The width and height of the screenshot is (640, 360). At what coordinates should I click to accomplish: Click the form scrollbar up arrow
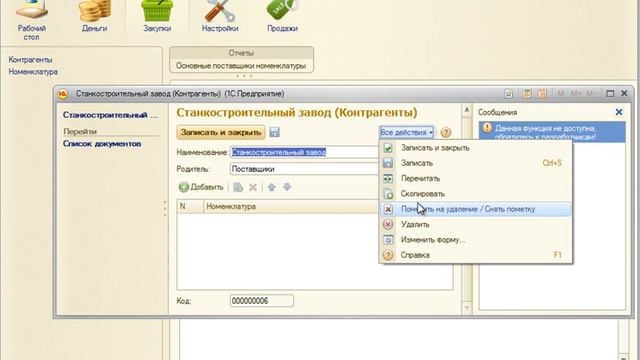(467, 109)
